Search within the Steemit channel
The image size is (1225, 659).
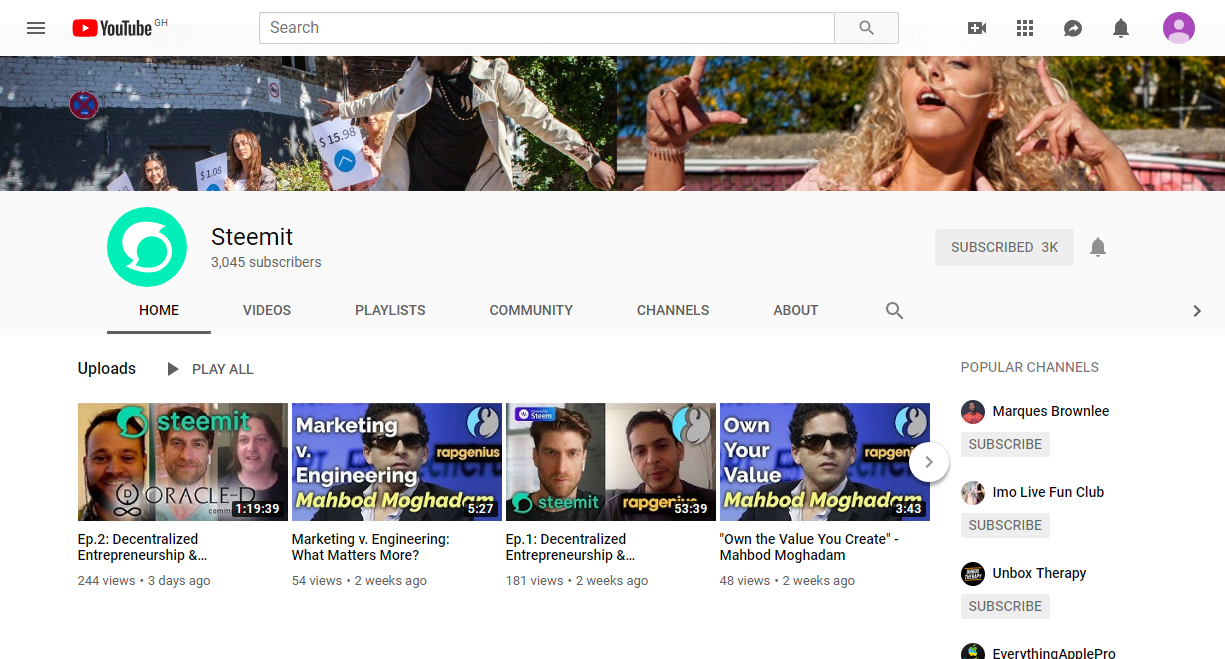point(895,310)
